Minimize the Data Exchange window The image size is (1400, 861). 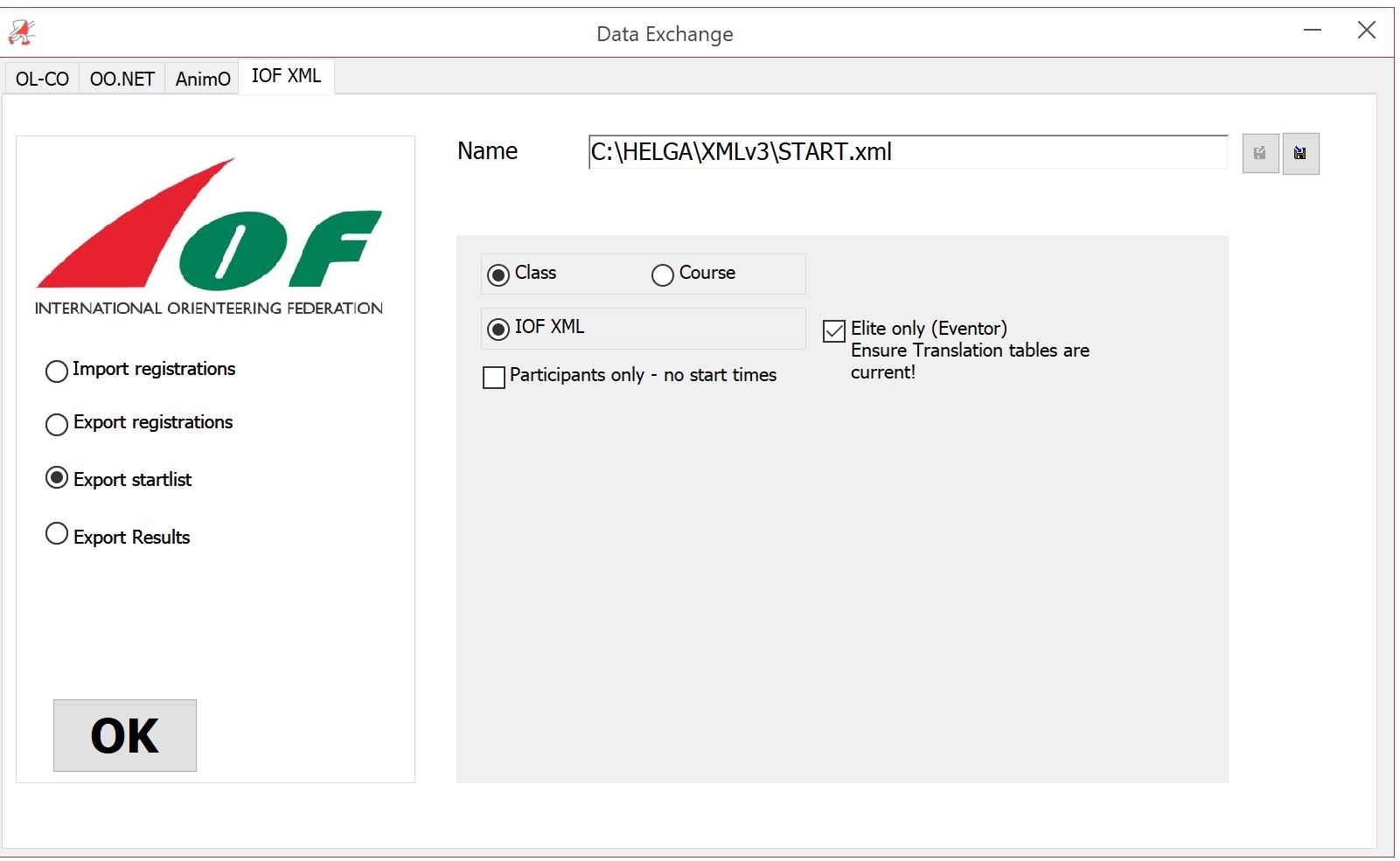coord(1313,31)
